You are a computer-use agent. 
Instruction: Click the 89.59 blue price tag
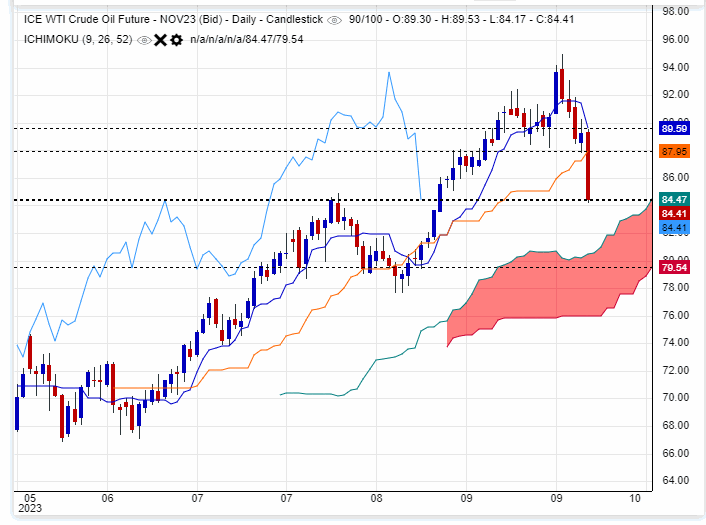pyautogui.click(x=674, y=129)
